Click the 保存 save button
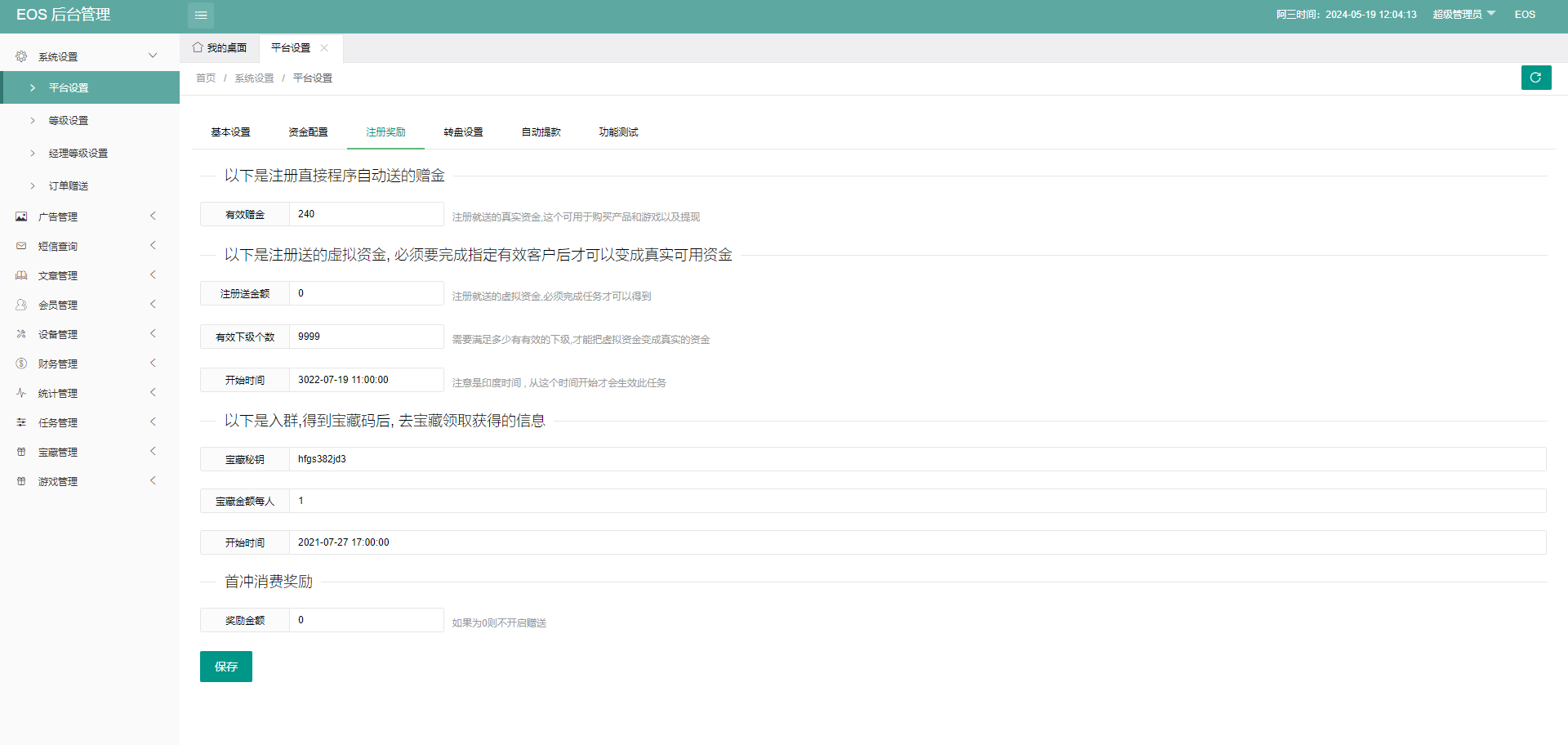Screen dimensions: 1568x745 click(x=226, y=667)
